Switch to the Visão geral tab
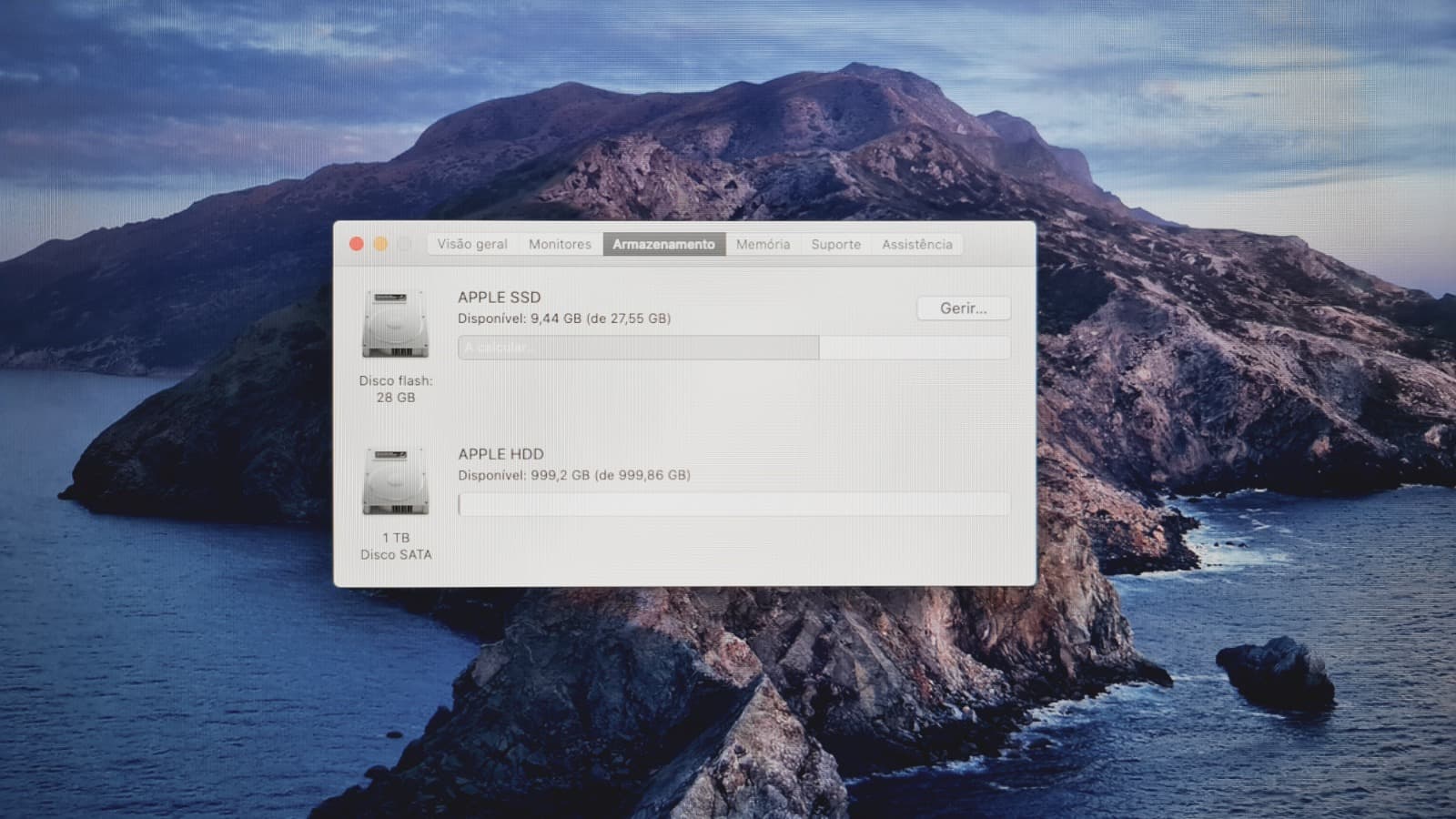This screenshot has height=819, width=1456. [472, 244]
